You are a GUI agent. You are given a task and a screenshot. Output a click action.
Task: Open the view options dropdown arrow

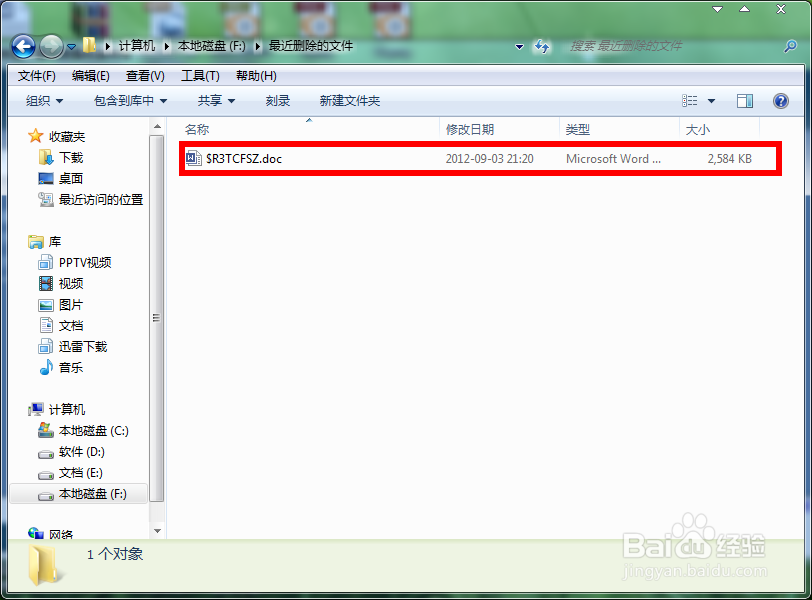pyautogui.click(x=712, y=101)
